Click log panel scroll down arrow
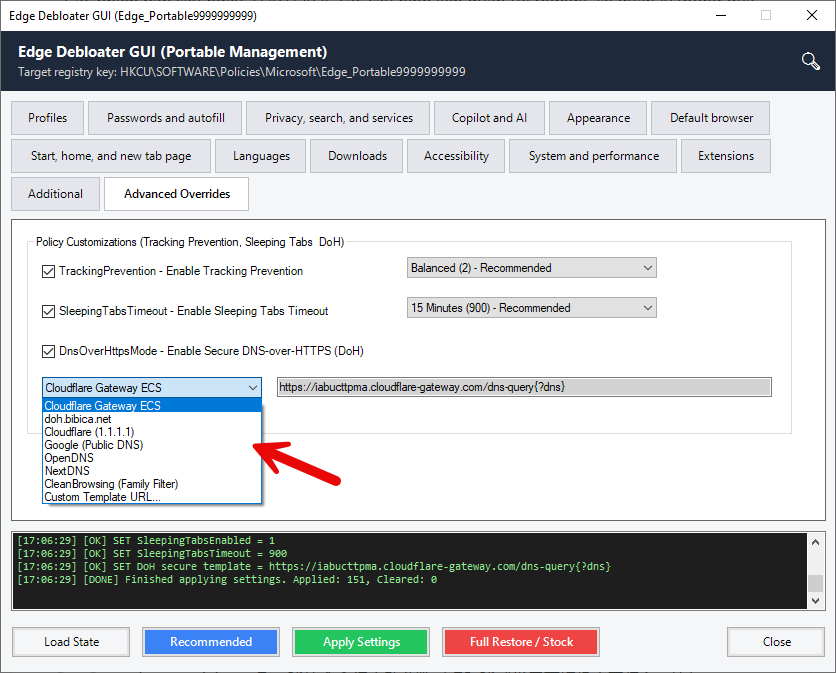 [815, 601]
